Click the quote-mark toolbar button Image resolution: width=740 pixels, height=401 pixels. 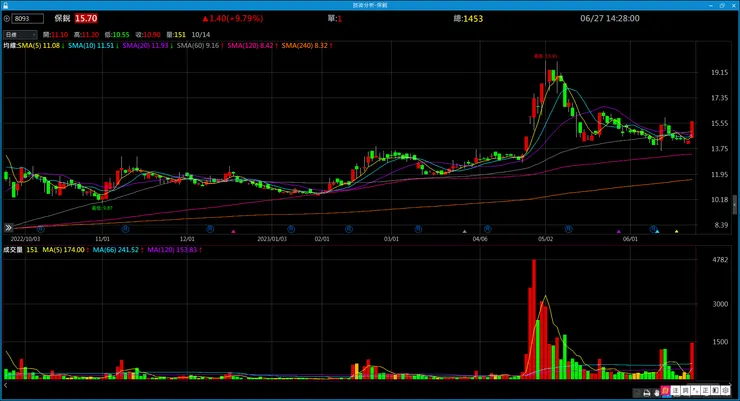pyautogui.click(x=695, y=391)
